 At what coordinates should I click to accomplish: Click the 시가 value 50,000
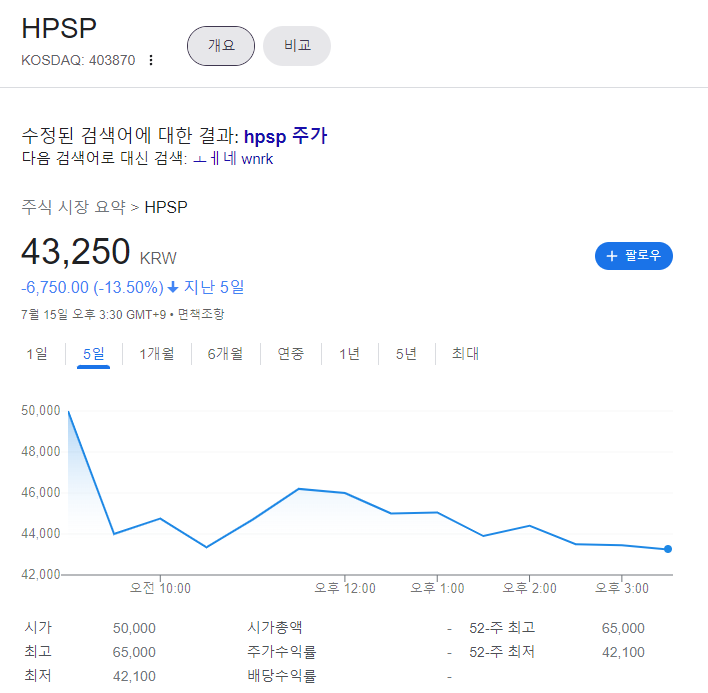coord(134,628)
